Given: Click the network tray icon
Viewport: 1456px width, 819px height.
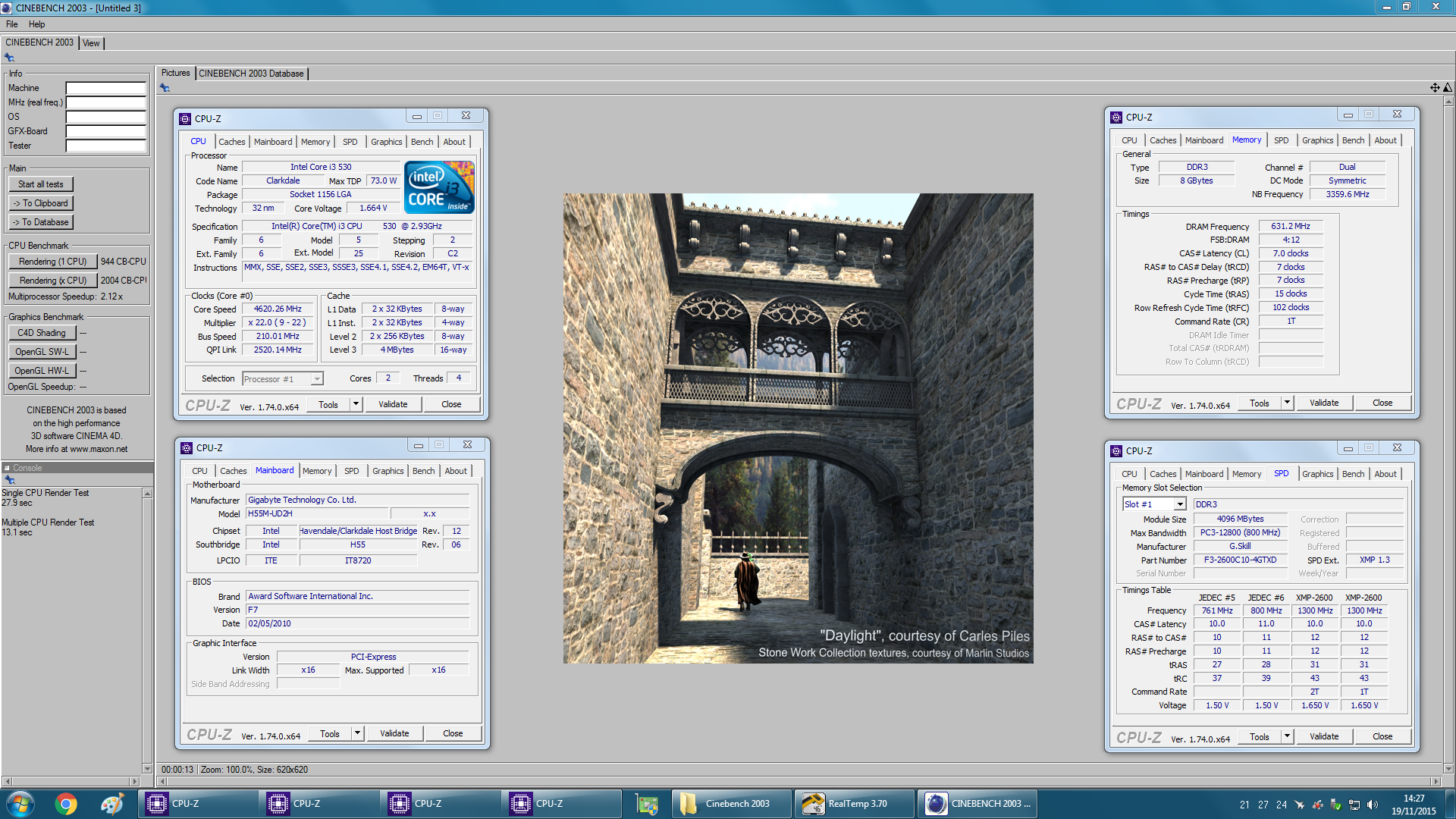Looking at the screenshot, I should 1354,805.
